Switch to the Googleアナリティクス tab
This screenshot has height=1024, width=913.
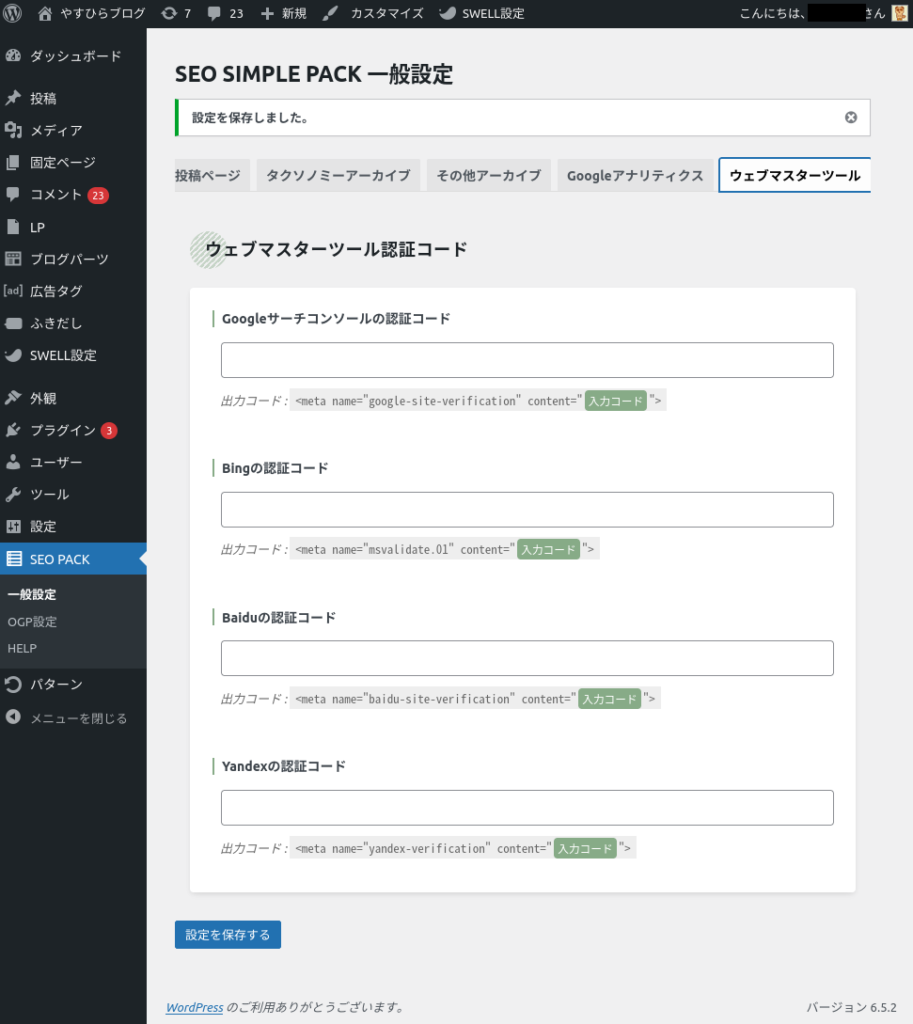(x=635, y=175)
